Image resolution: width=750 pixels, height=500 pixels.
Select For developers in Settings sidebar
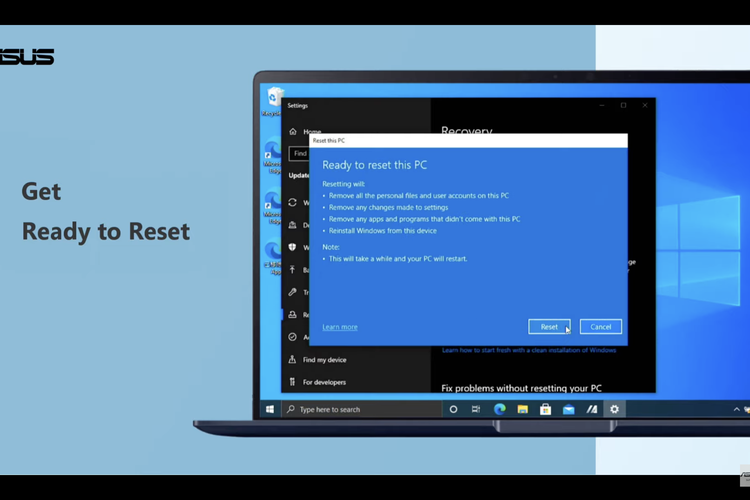(324, 382)
